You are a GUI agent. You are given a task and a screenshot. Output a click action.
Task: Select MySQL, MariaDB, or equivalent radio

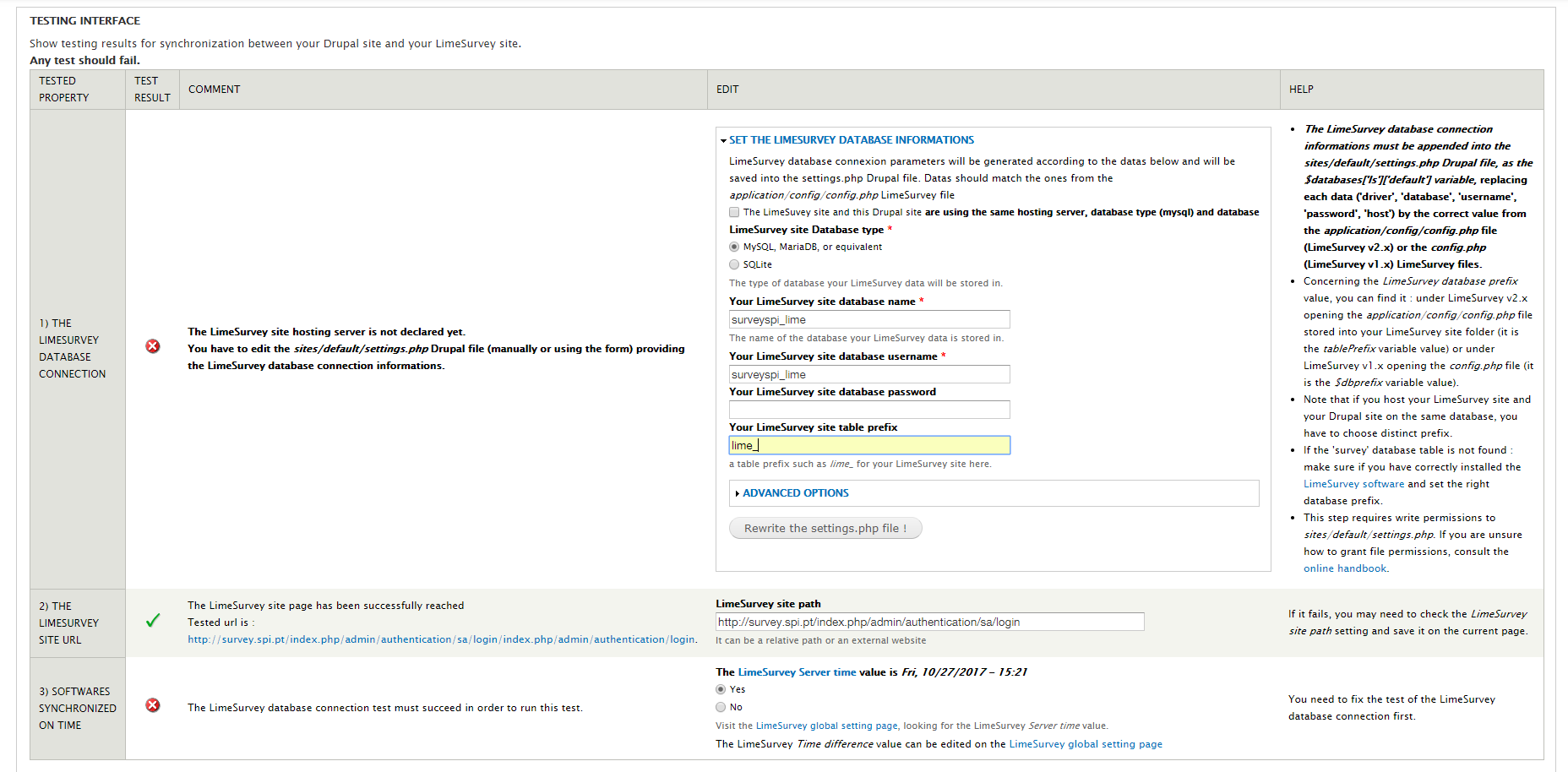click(x=734, y=247)
